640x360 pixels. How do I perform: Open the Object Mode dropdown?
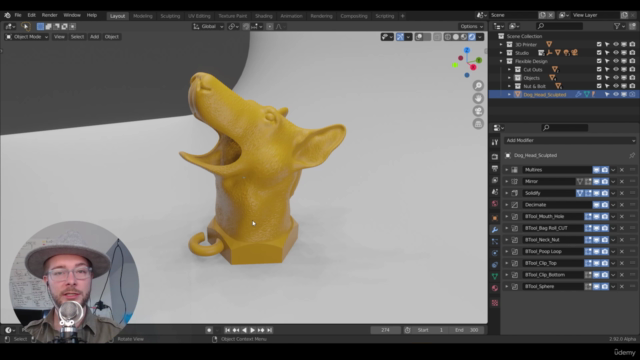pyautogui.click(x=27, y=37)
